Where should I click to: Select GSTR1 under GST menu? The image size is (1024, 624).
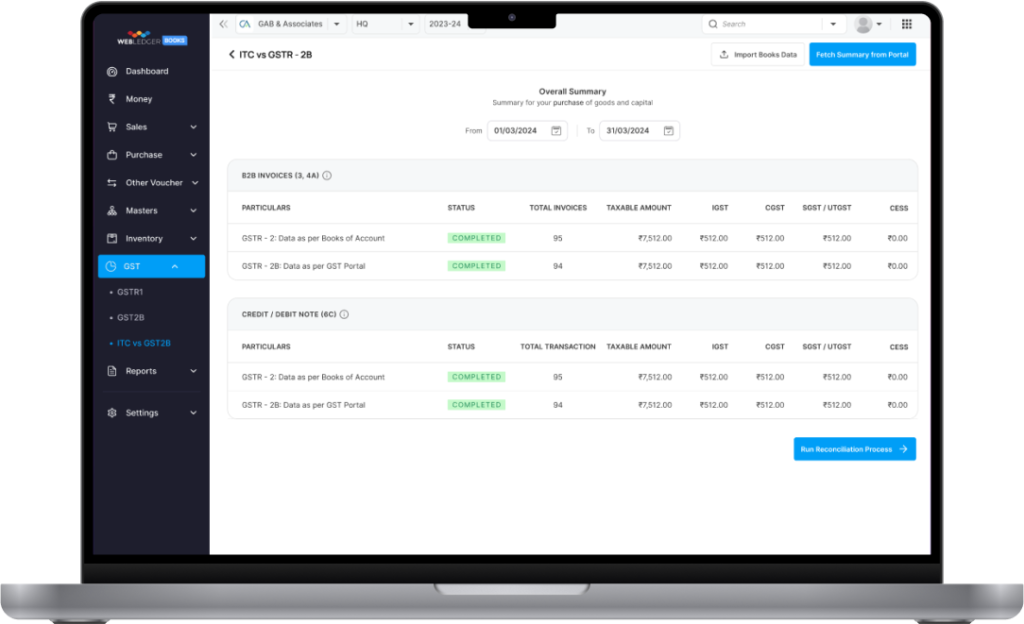(x=130, y=292)
